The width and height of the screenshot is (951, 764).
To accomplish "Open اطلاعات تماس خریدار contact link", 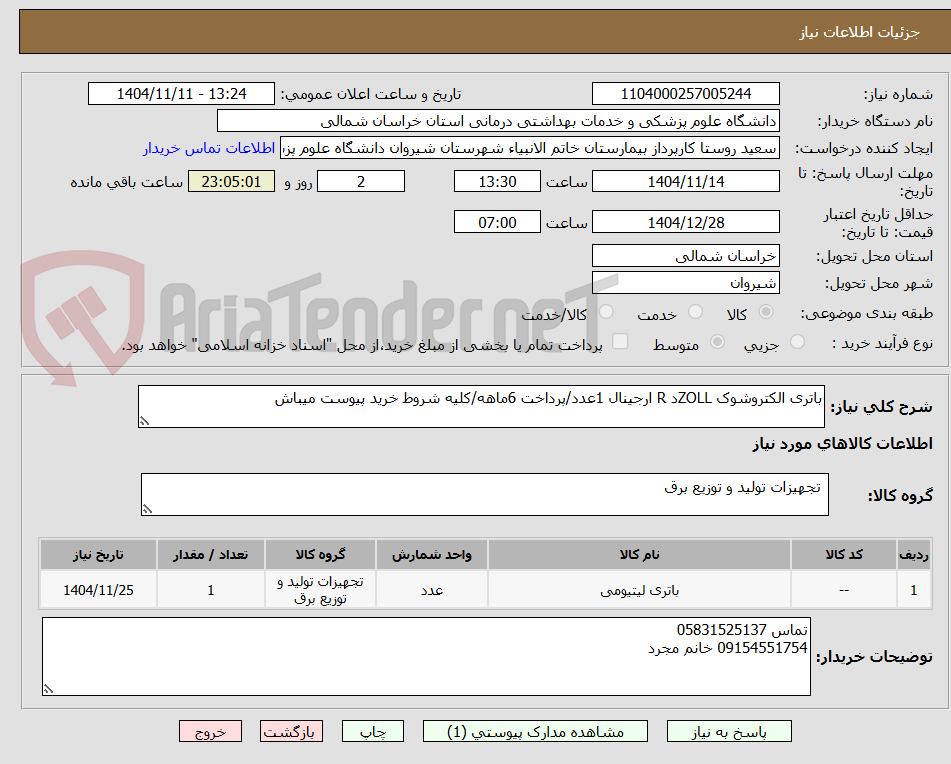I will [x=209, y=149].
